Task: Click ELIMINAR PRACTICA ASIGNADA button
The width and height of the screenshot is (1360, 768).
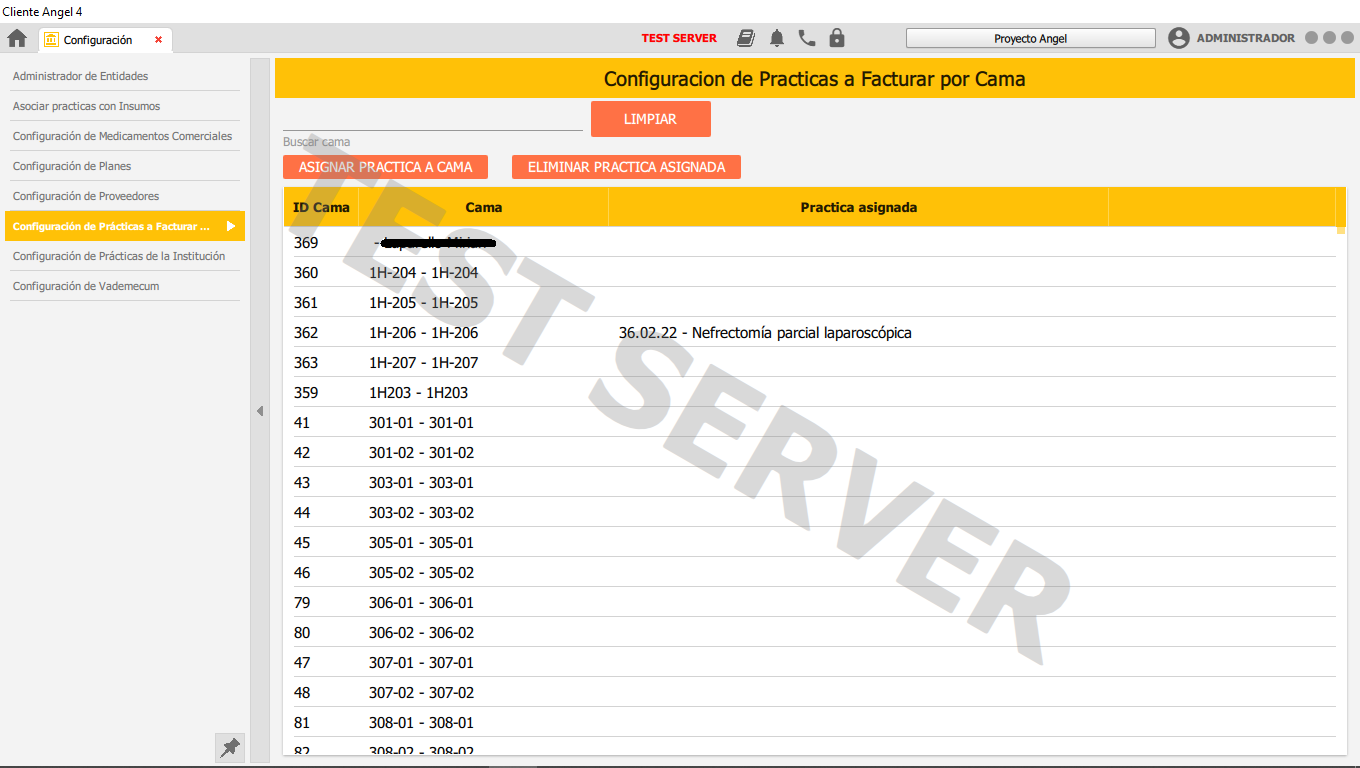Action: coord(626,167)
